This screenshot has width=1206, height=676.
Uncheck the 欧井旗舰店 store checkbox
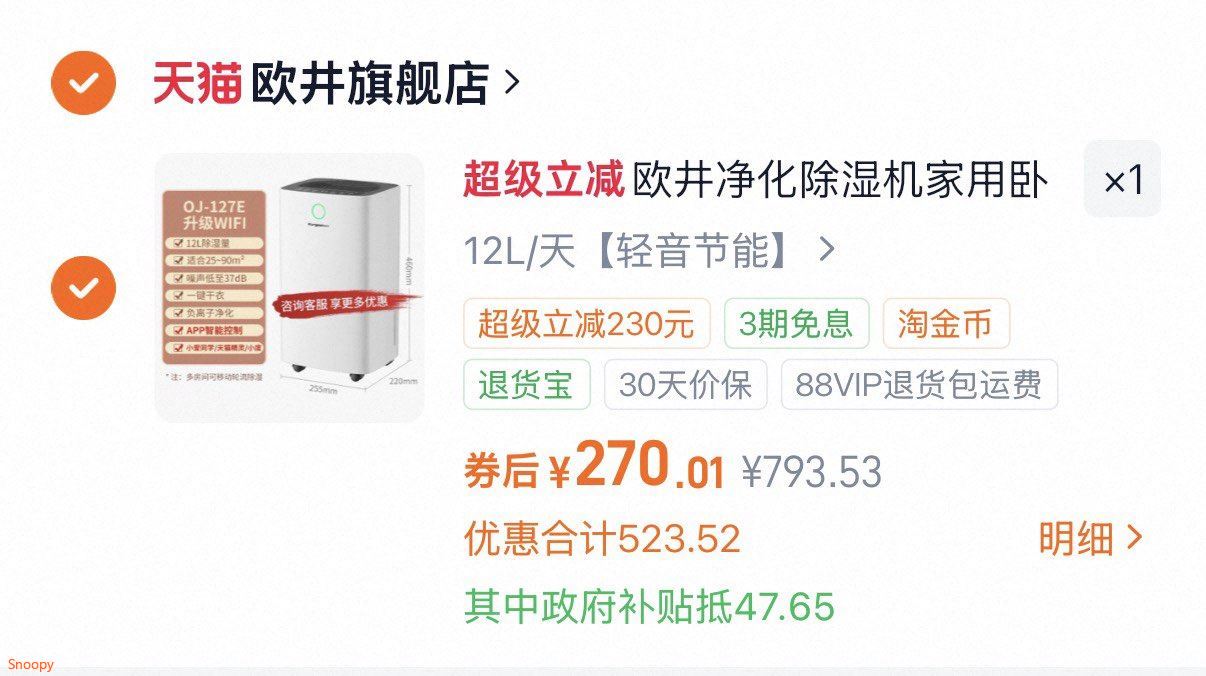point(83,82)
